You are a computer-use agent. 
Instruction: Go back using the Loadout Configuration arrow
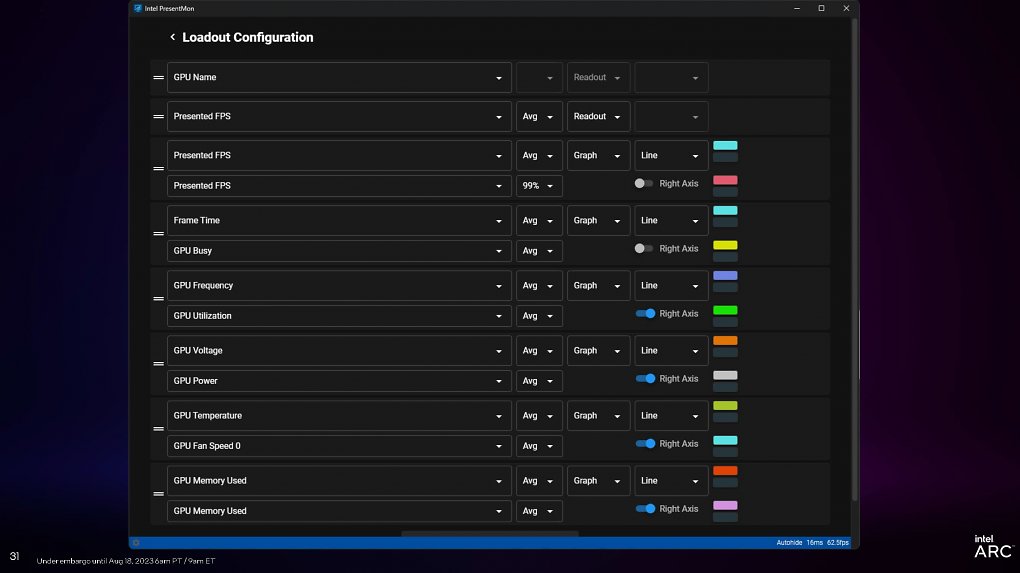click(x=172, y=37)
